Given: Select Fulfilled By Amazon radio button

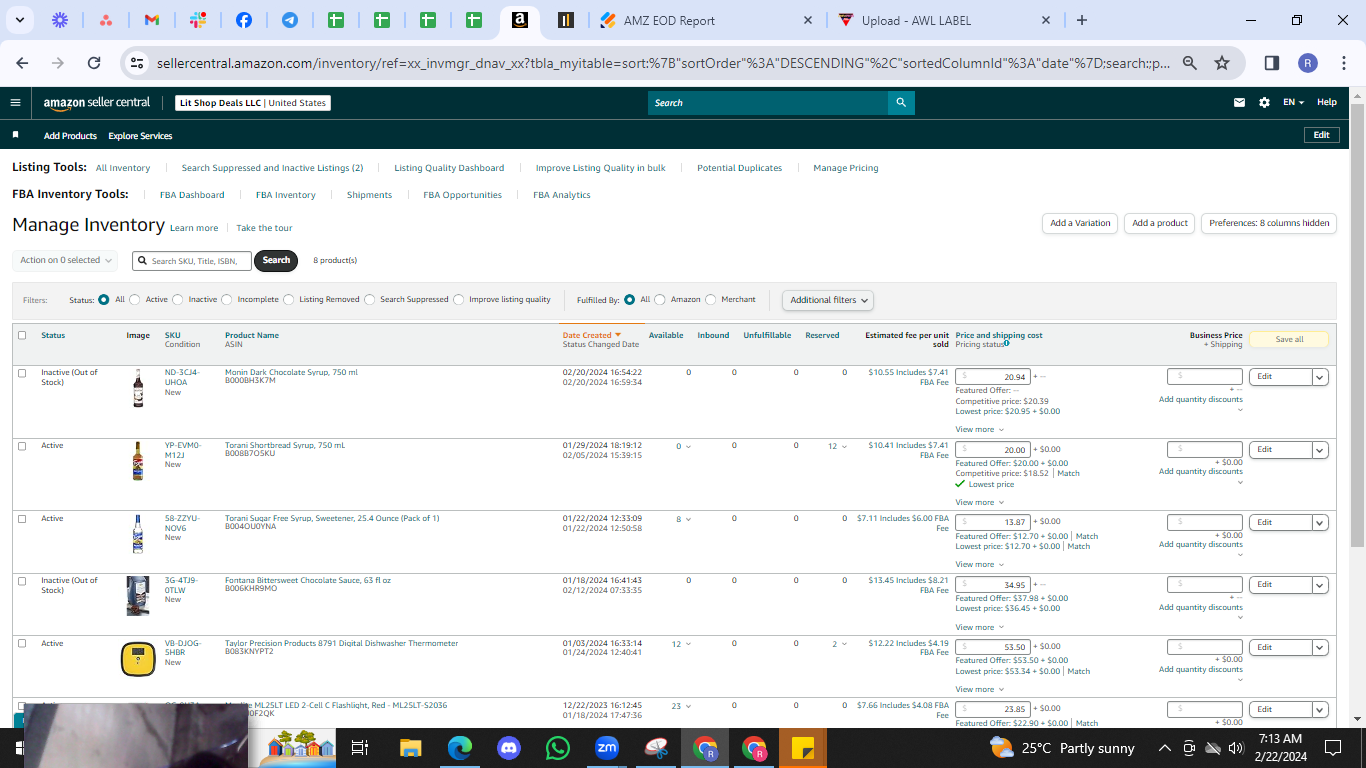Looking at the screenshot, I should click(660, 299).
